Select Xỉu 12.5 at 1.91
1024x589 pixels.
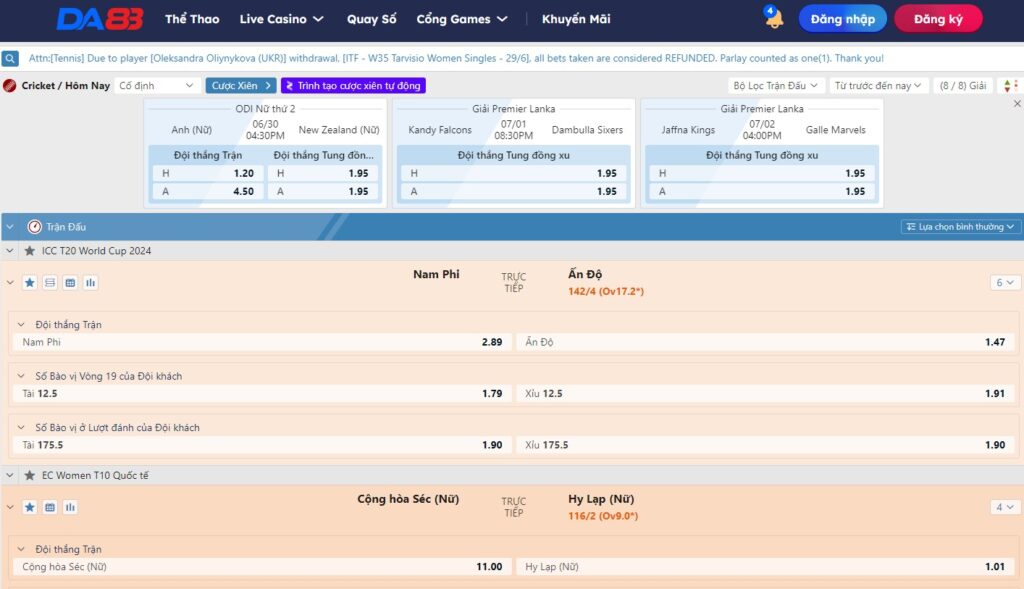click(x=765, y=394)
